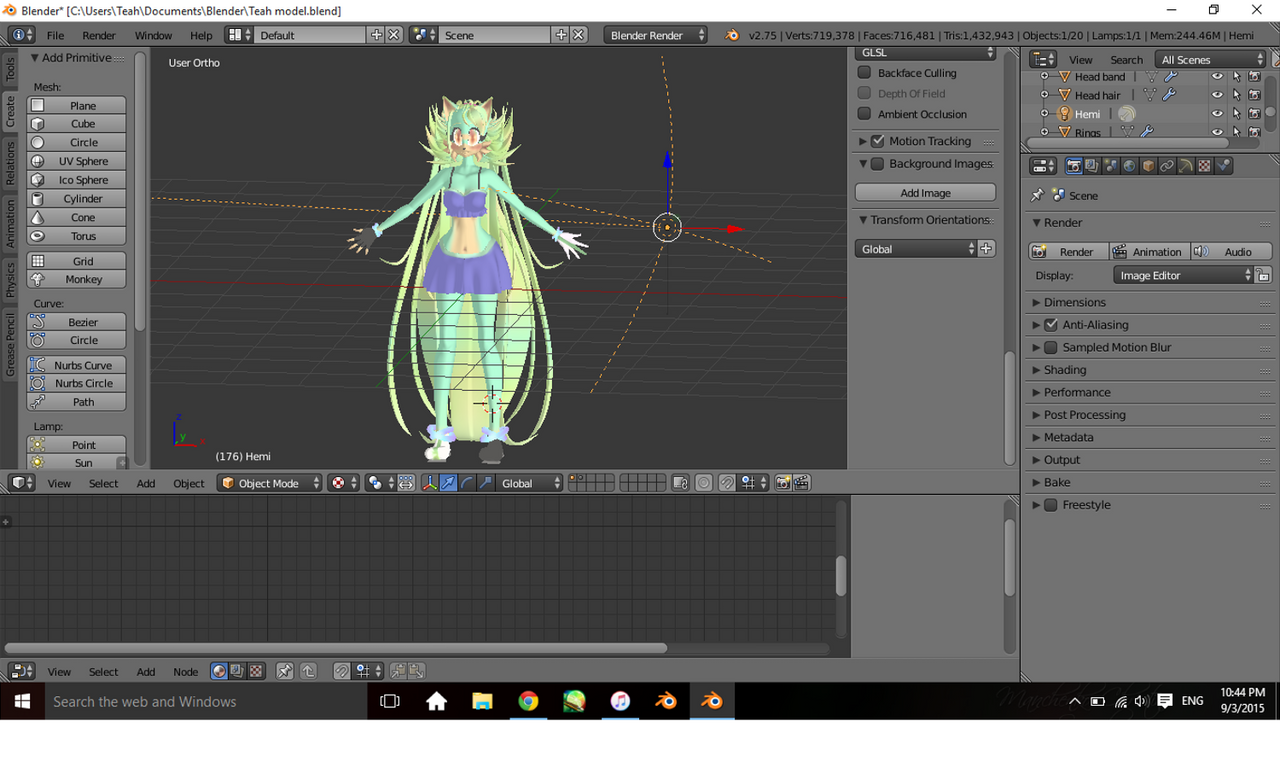Enable the Background Images checkbox
Image resolution: width=1280 pixels, height=768 pixels.
click(x=877, y=164)
